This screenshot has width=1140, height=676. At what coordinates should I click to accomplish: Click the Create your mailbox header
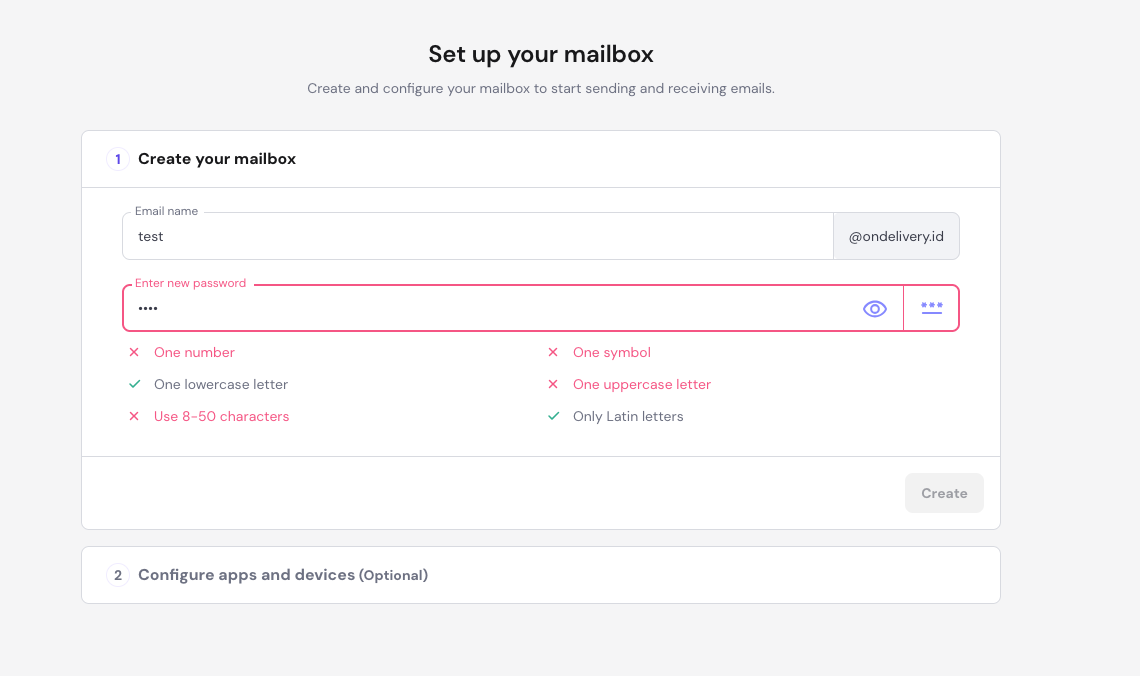pyautogui.click(x=217, y=159)
